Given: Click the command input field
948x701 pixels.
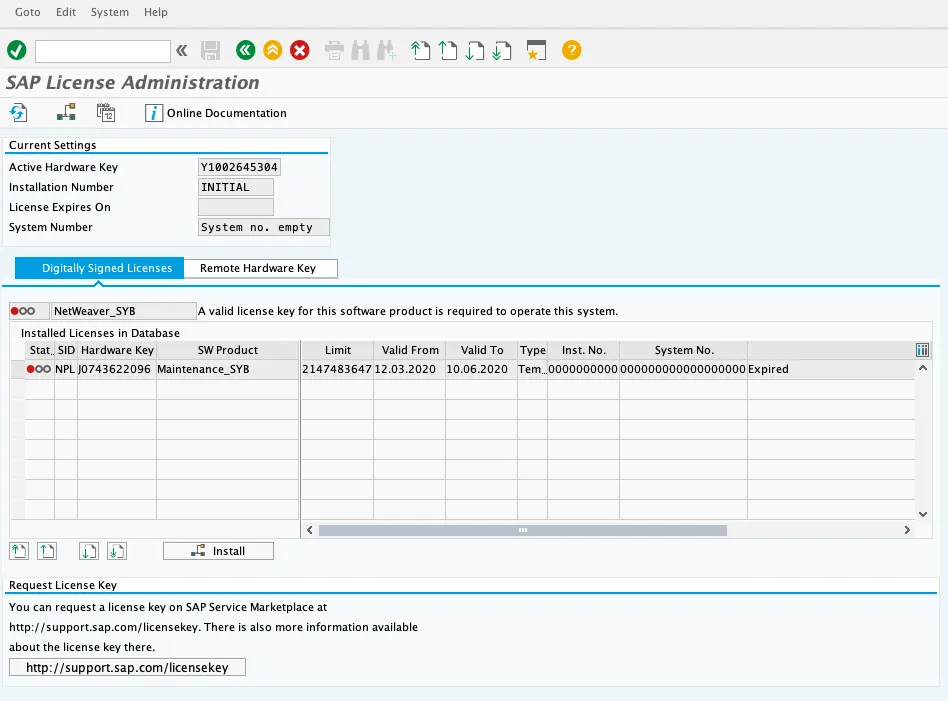Looking at the screenshot, I should pyautogui.click(x=102, y=50).
